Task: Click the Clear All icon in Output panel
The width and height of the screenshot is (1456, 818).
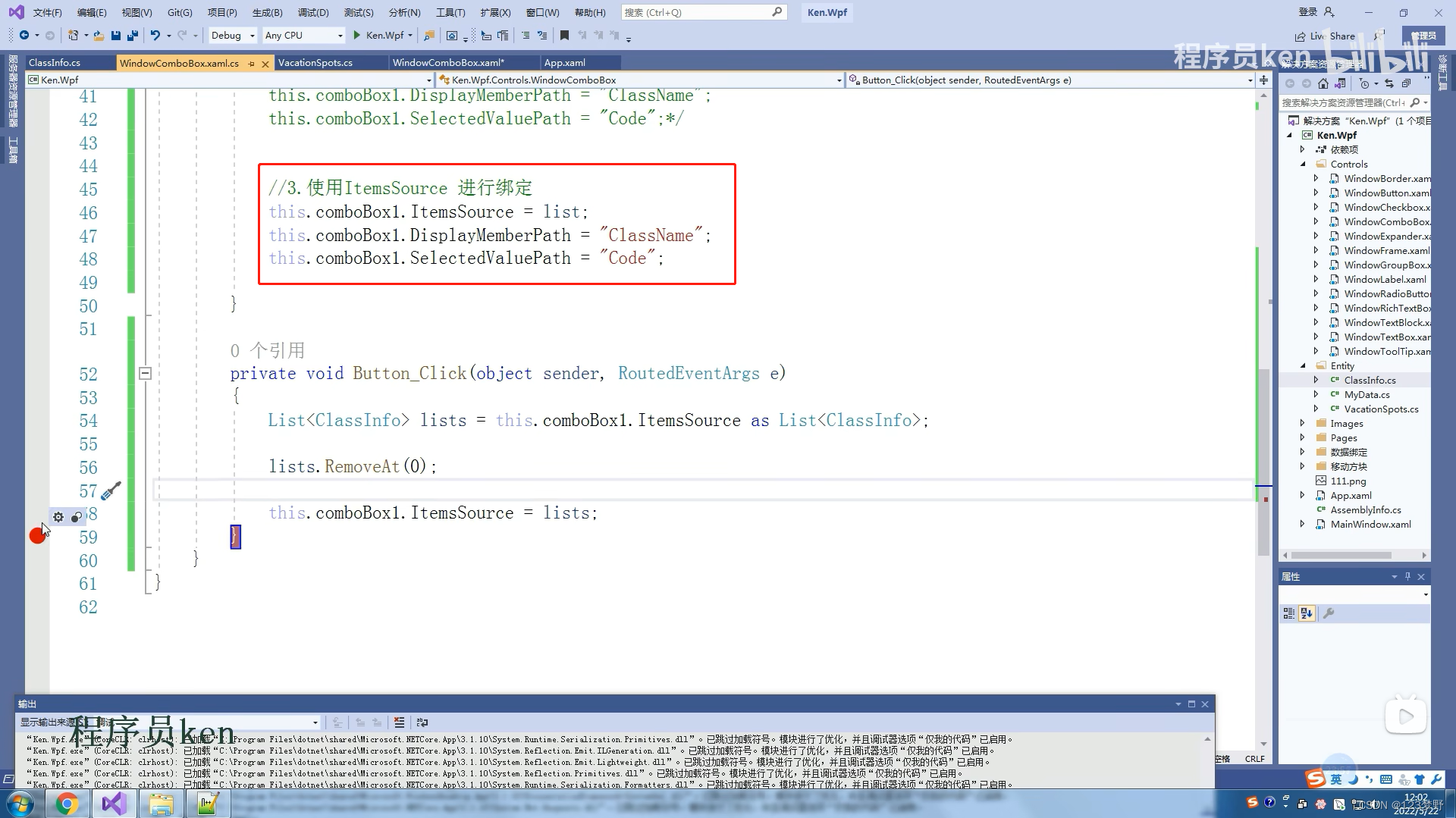Action: (399, 722)
